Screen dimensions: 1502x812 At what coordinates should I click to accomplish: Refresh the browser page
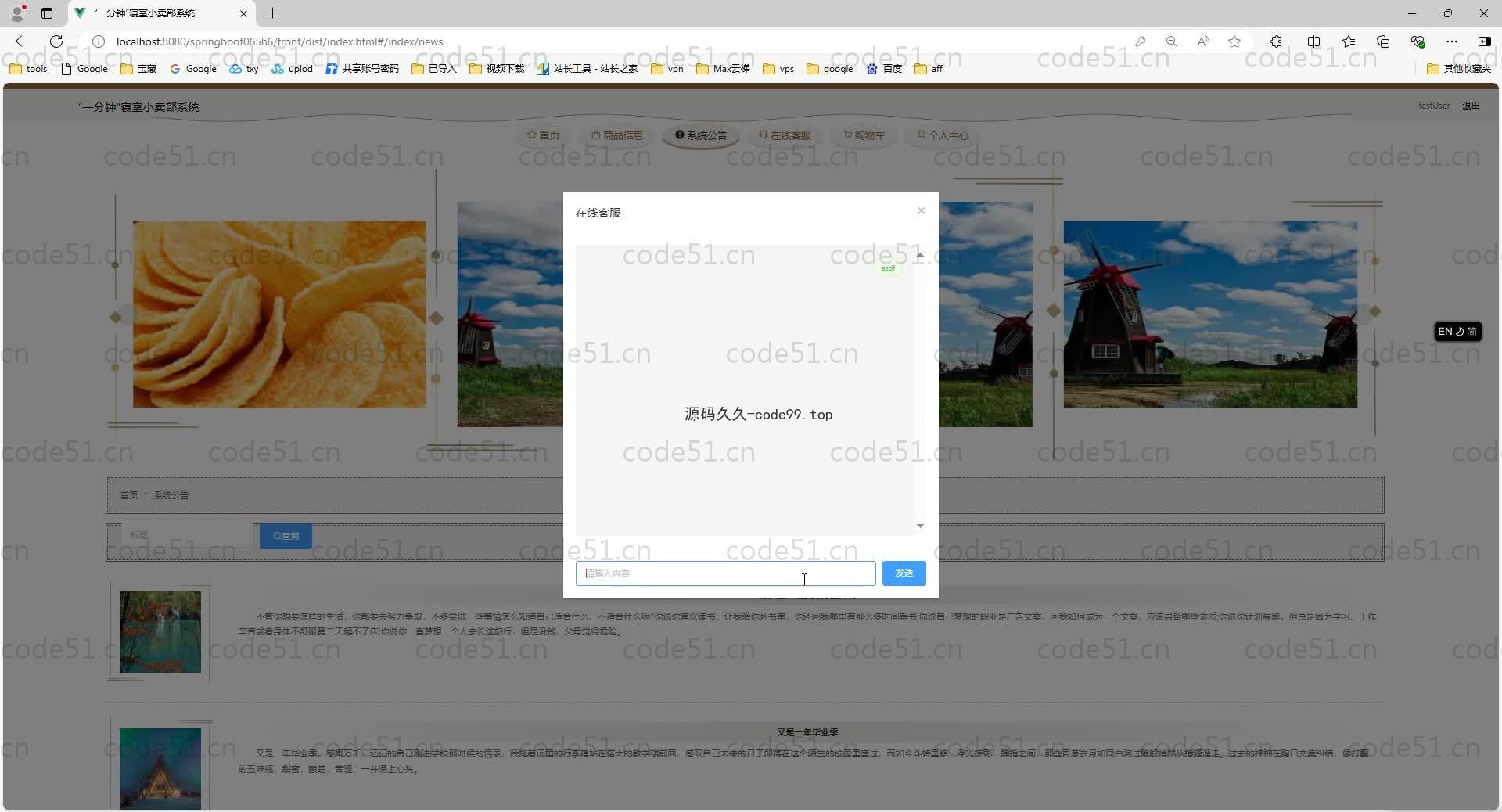pos(56,41)
